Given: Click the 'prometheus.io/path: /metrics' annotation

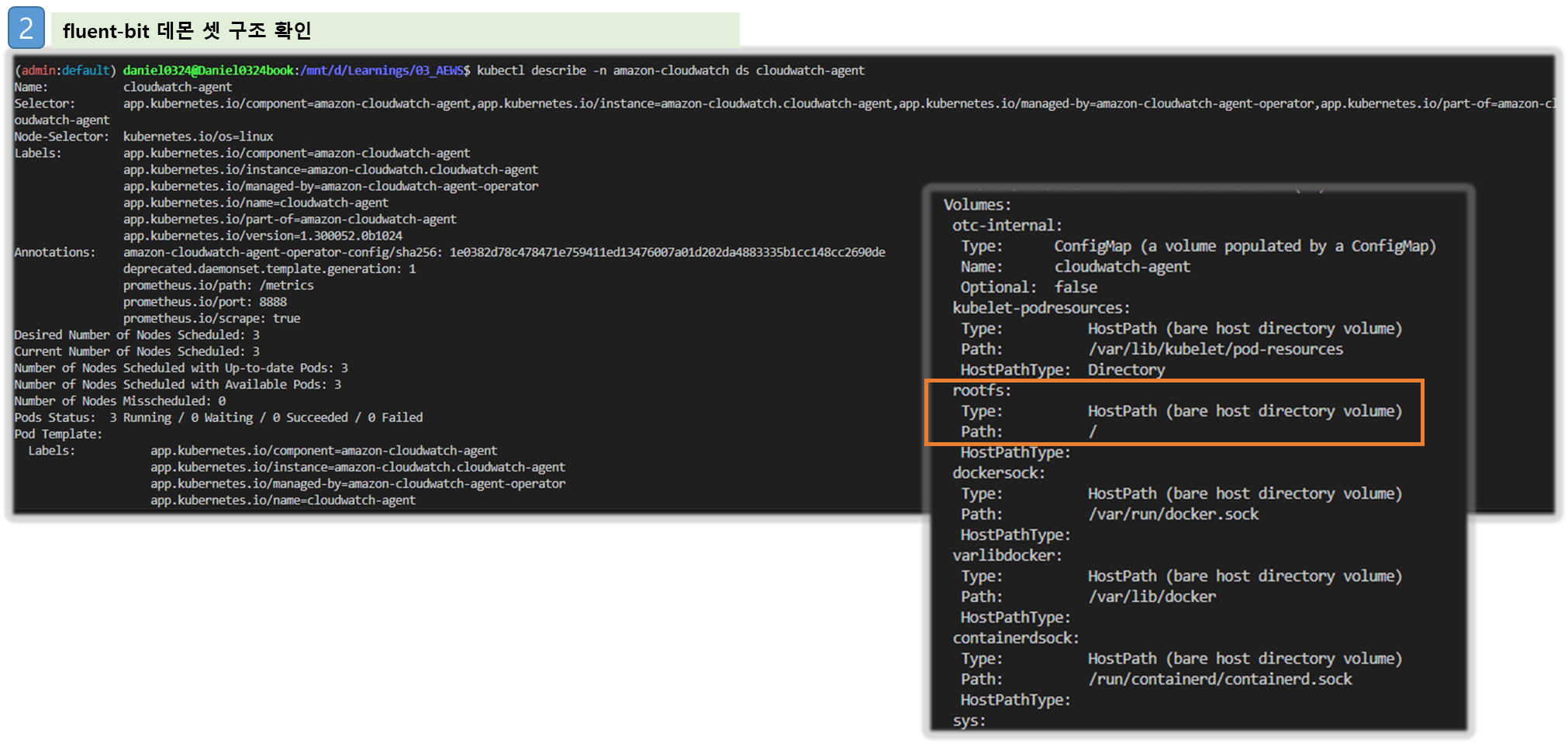Looking at the screenshot, I should coord(218,285).
